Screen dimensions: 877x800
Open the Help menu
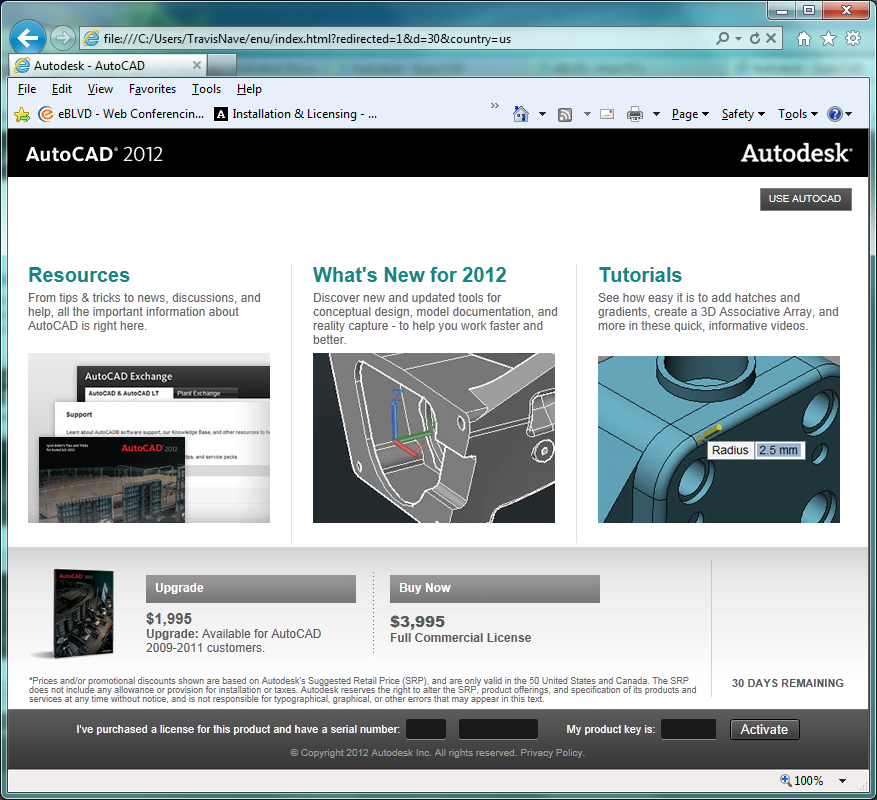click(x=249, y=89)
